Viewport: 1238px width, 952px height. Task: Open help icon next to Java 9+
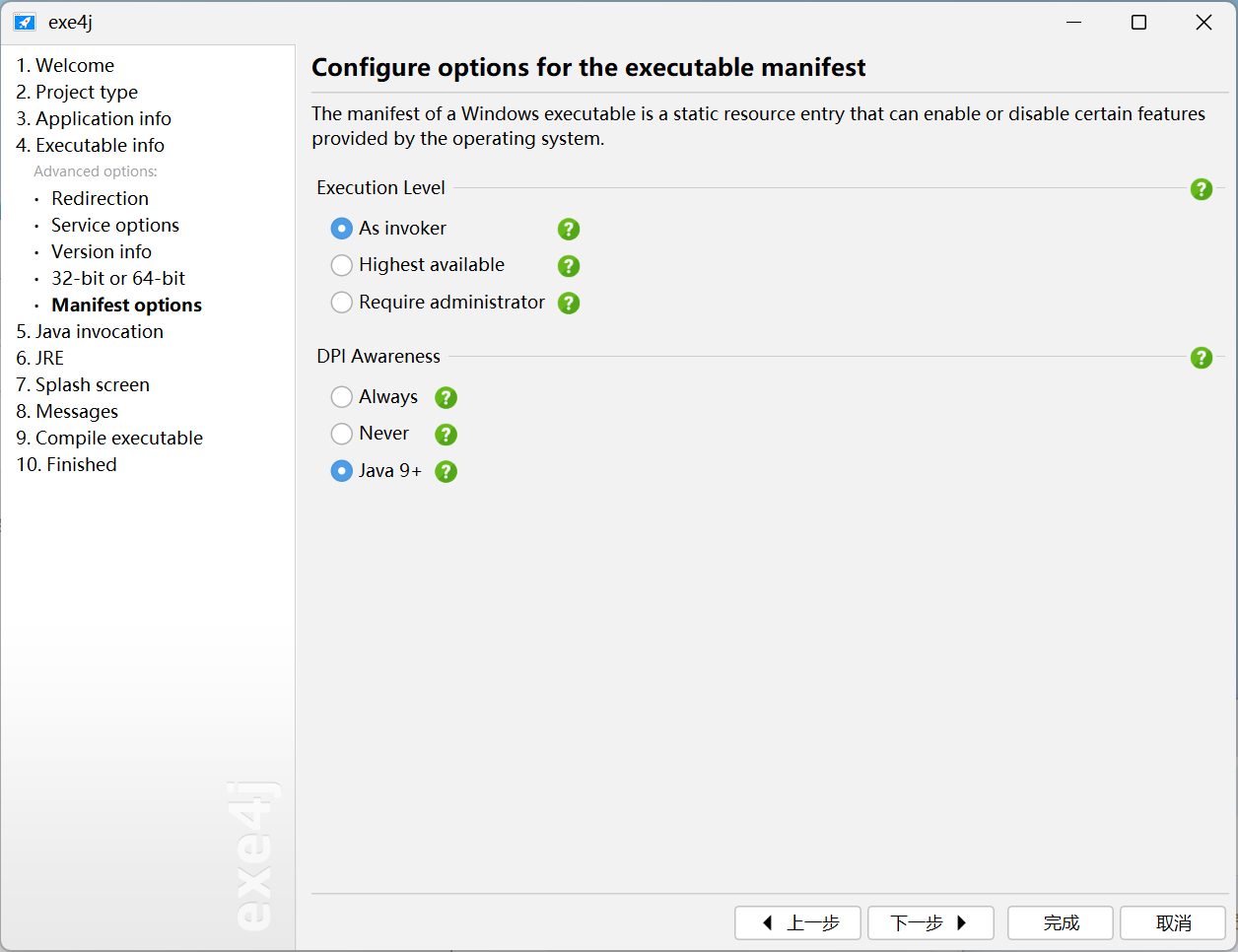pos(447,472)
